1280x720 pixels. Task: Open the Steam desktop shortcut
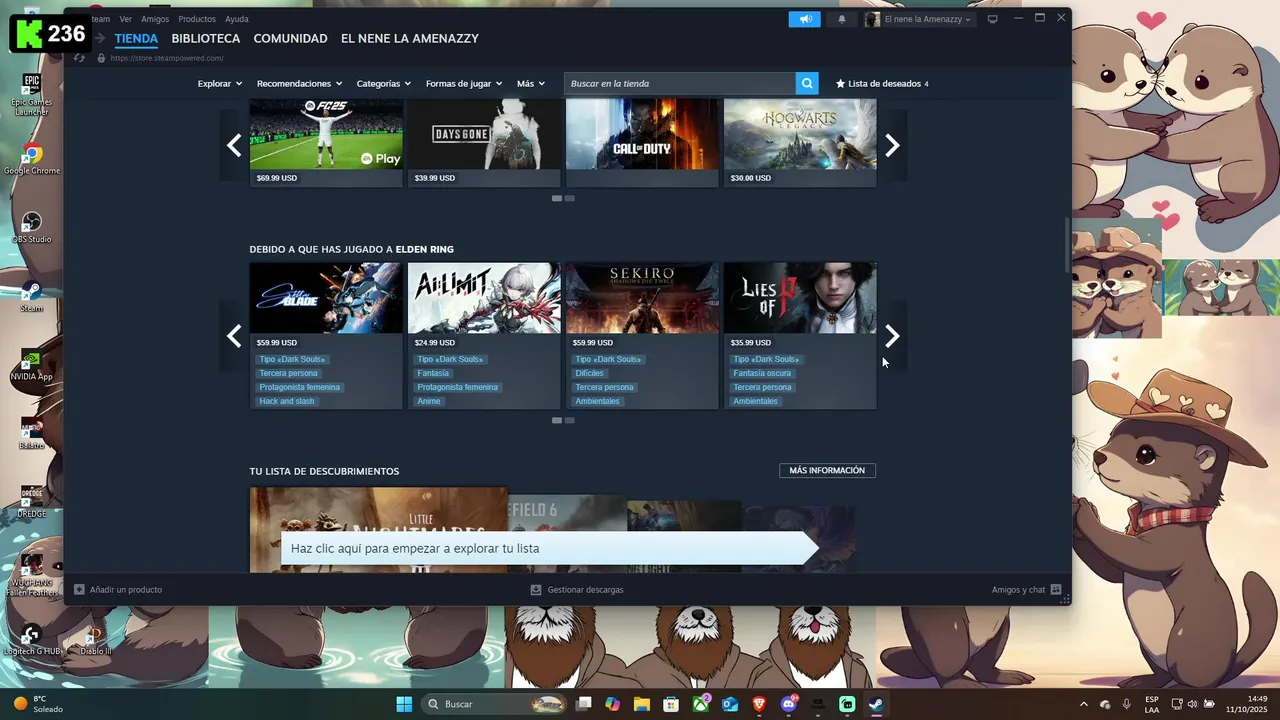(x=31, y=297)
